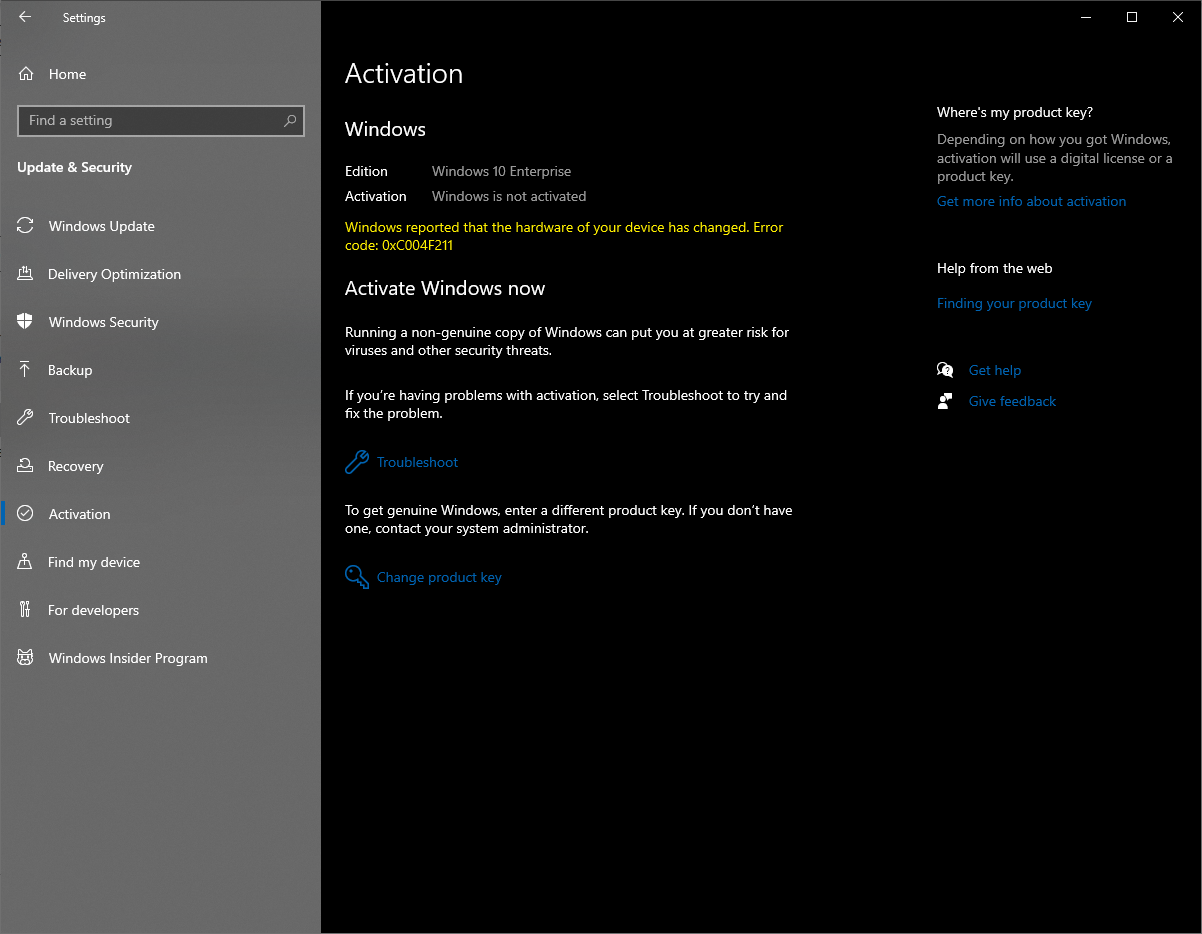Image resolution: width=1202 pixels, height=934 pixels.
Task: Click the Give feedback person icon
Action: [945, 401]
